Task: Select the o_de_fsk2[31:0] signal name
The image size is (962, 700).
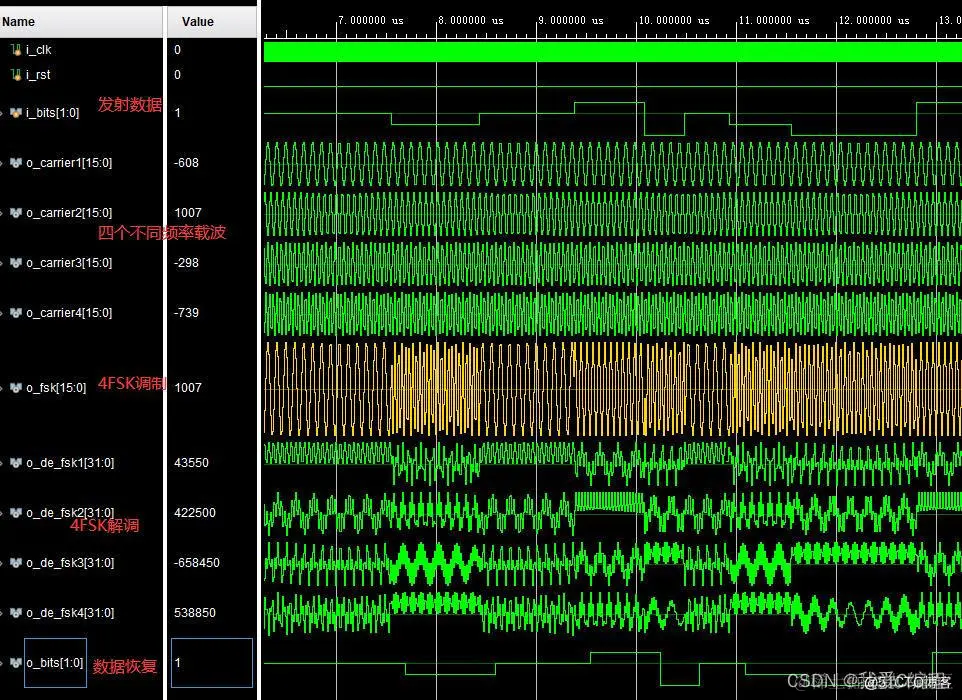Action: click(70, 513)
